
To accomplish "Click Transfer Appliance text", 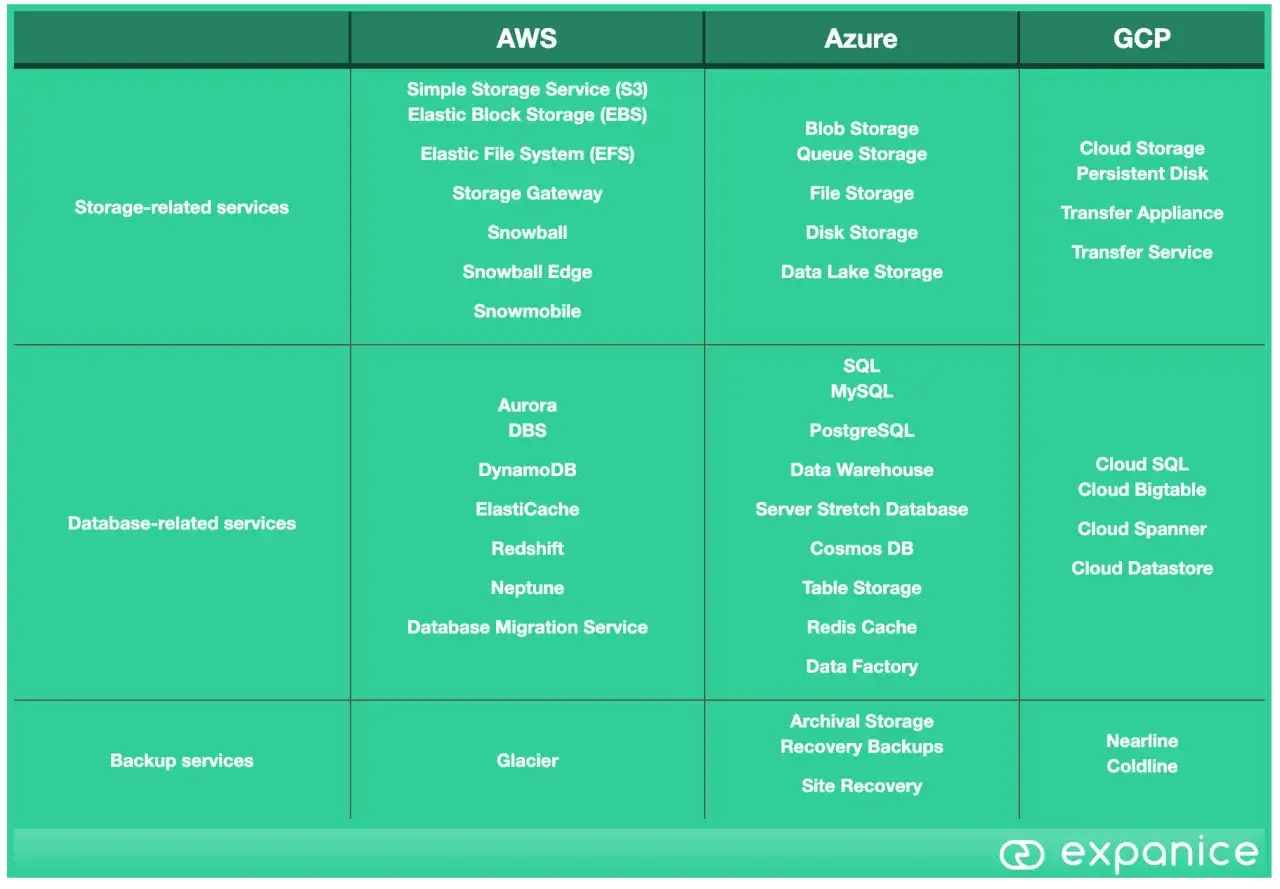I will coord(1142,213).
